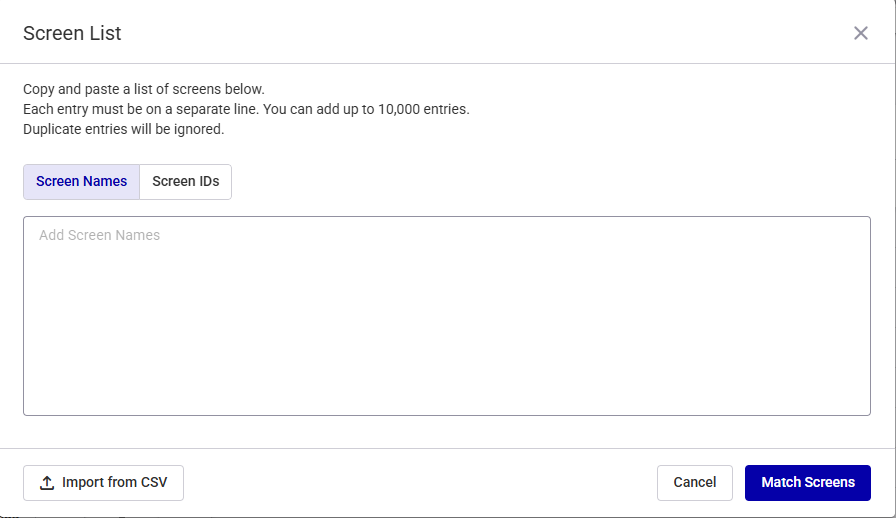Click the icon beside Import from CSV
The width and height of the screenshot is (896, 518).
click(x=47, y=483)
